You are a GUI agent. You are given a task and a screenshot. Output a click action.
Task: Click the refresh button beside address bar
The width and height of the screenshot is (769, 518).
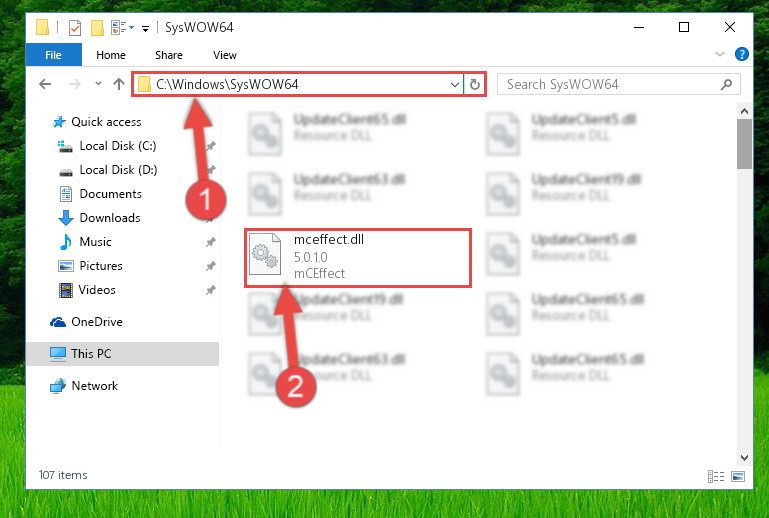(474, 84)
